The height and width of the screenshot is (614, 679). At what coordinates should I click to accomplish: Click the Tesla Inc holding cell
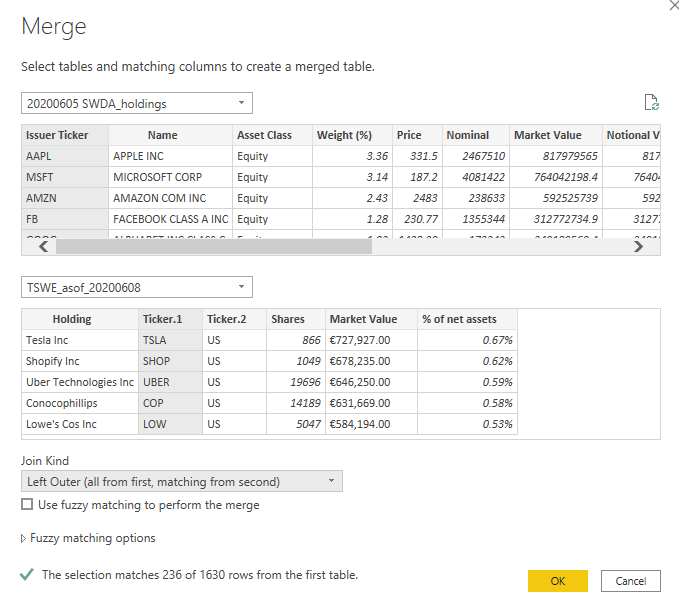[80, 340]
